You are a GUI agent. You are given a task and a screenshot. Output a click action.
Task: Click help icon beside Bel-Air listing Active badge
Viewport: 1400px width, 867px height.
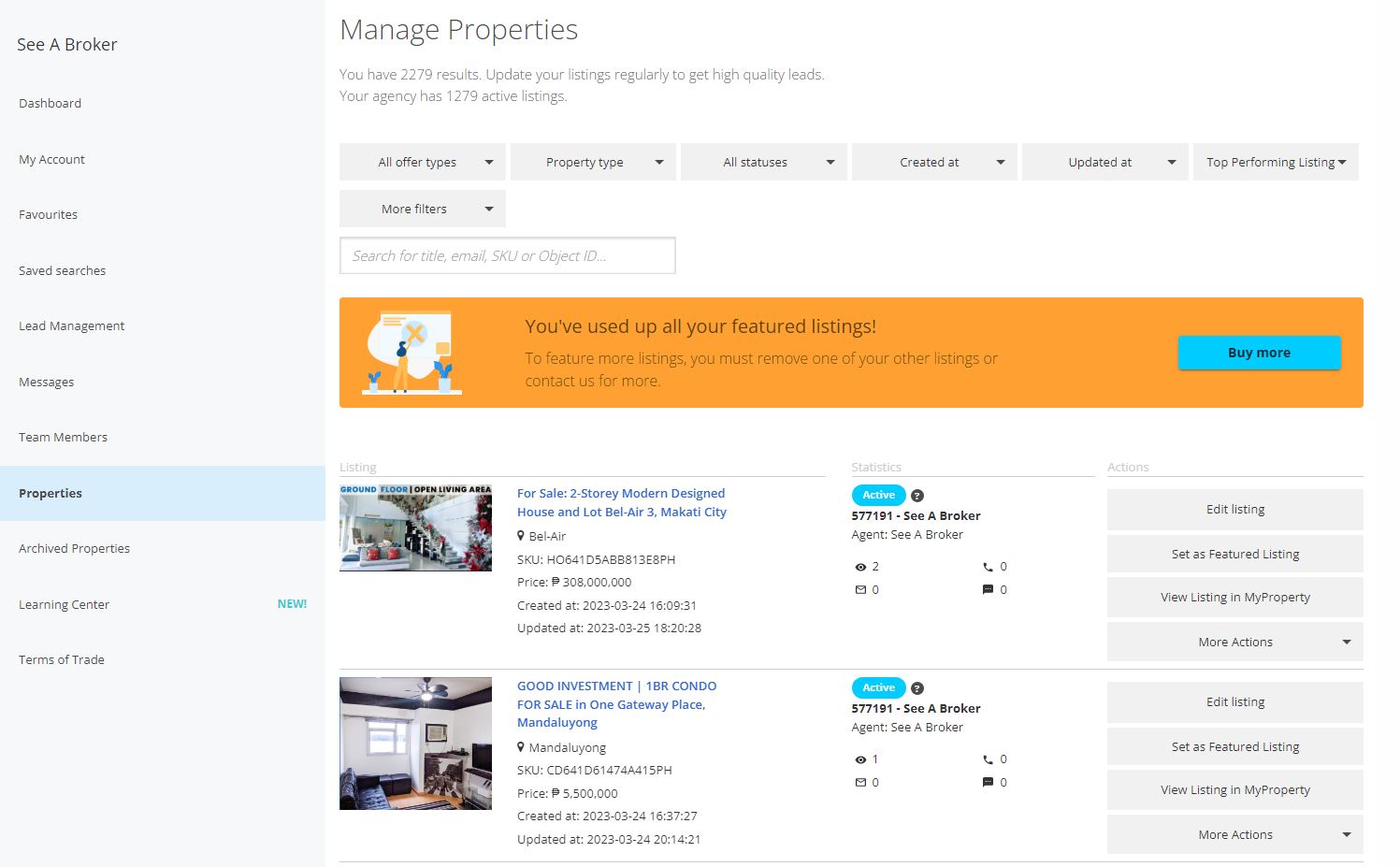(x=917, y=496)
